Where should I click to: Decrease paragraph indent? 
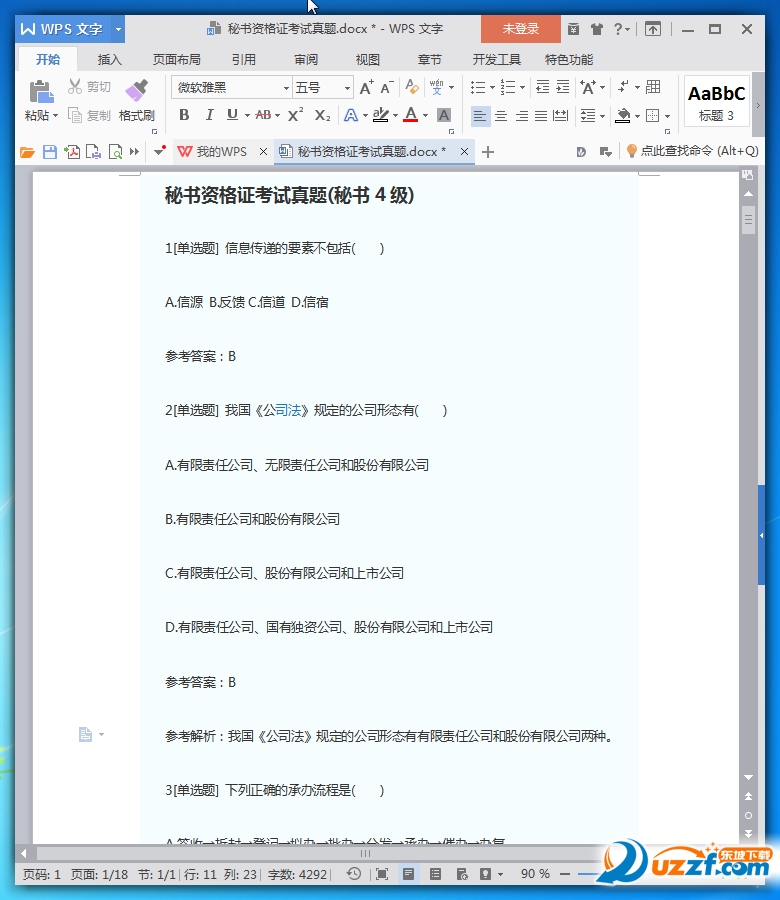point(542,87)
